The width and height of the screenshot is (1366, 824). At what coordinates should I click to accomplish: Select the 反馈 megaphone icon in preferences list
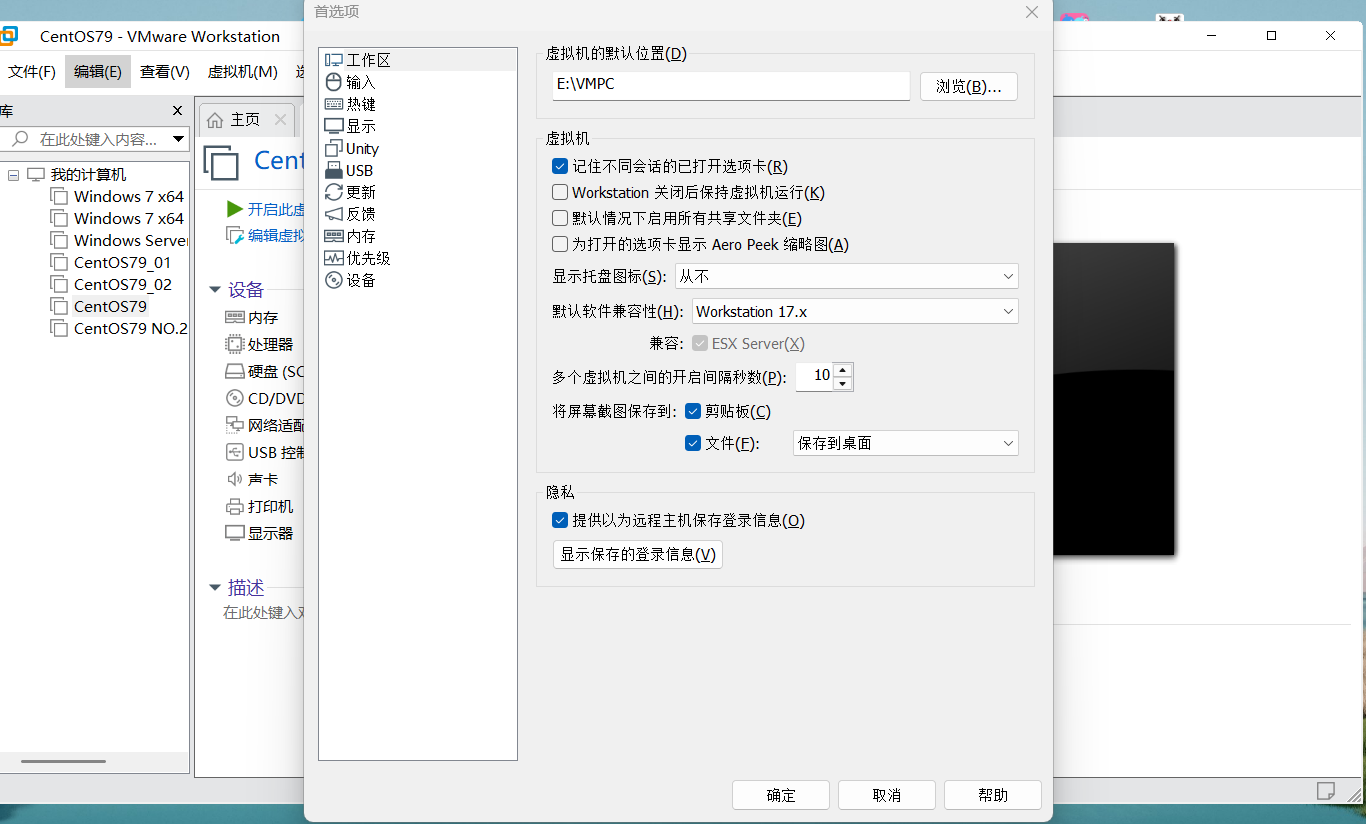pyautogui.click(x=334, y=214)
